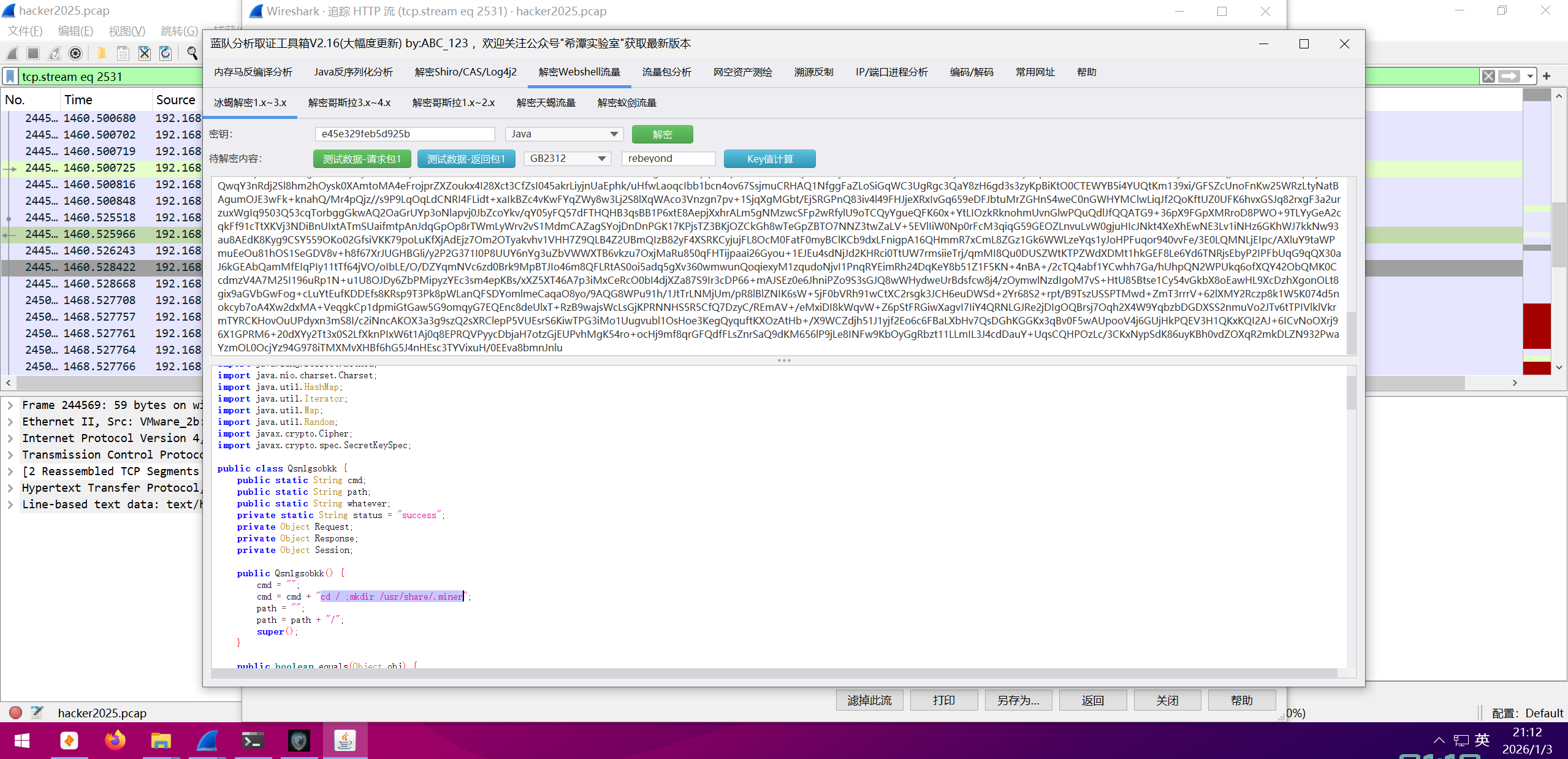Viewport: 1568px width, 759px height.
Task: Click the display filter bookmark icon
Action: point(10,77)
